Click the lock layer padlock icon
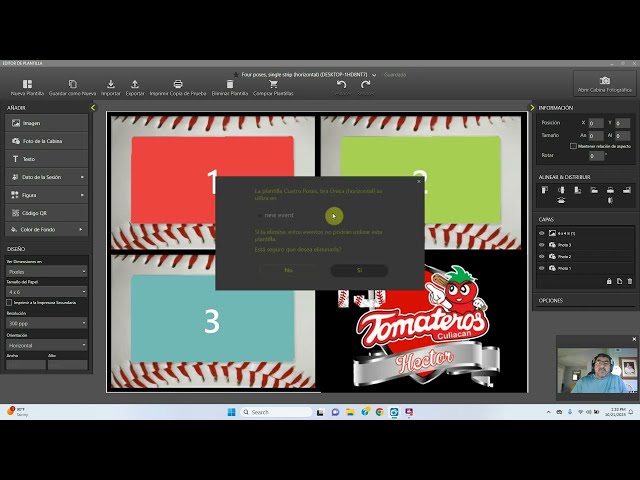Viewport: 640px width, 480px height. click(x=609, y=281)
